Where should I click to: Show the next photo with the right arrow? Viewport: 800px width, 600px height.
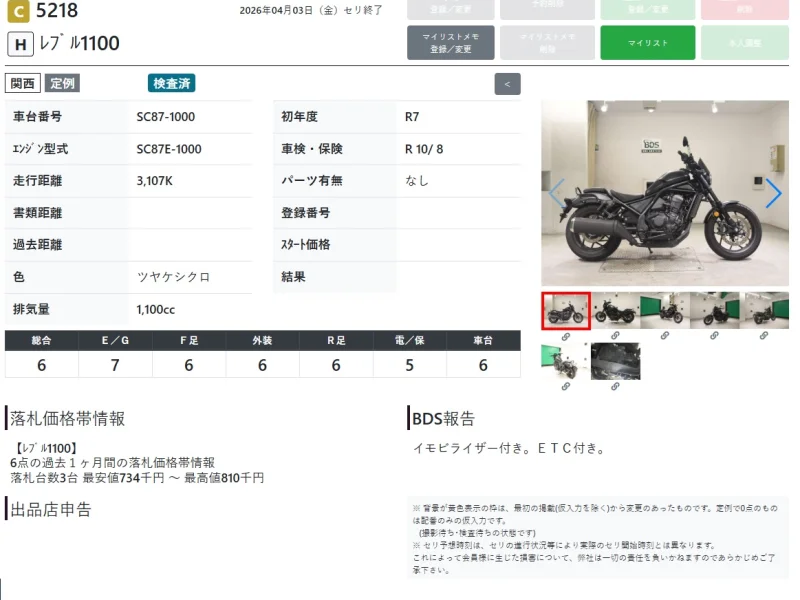coord(773,193)
